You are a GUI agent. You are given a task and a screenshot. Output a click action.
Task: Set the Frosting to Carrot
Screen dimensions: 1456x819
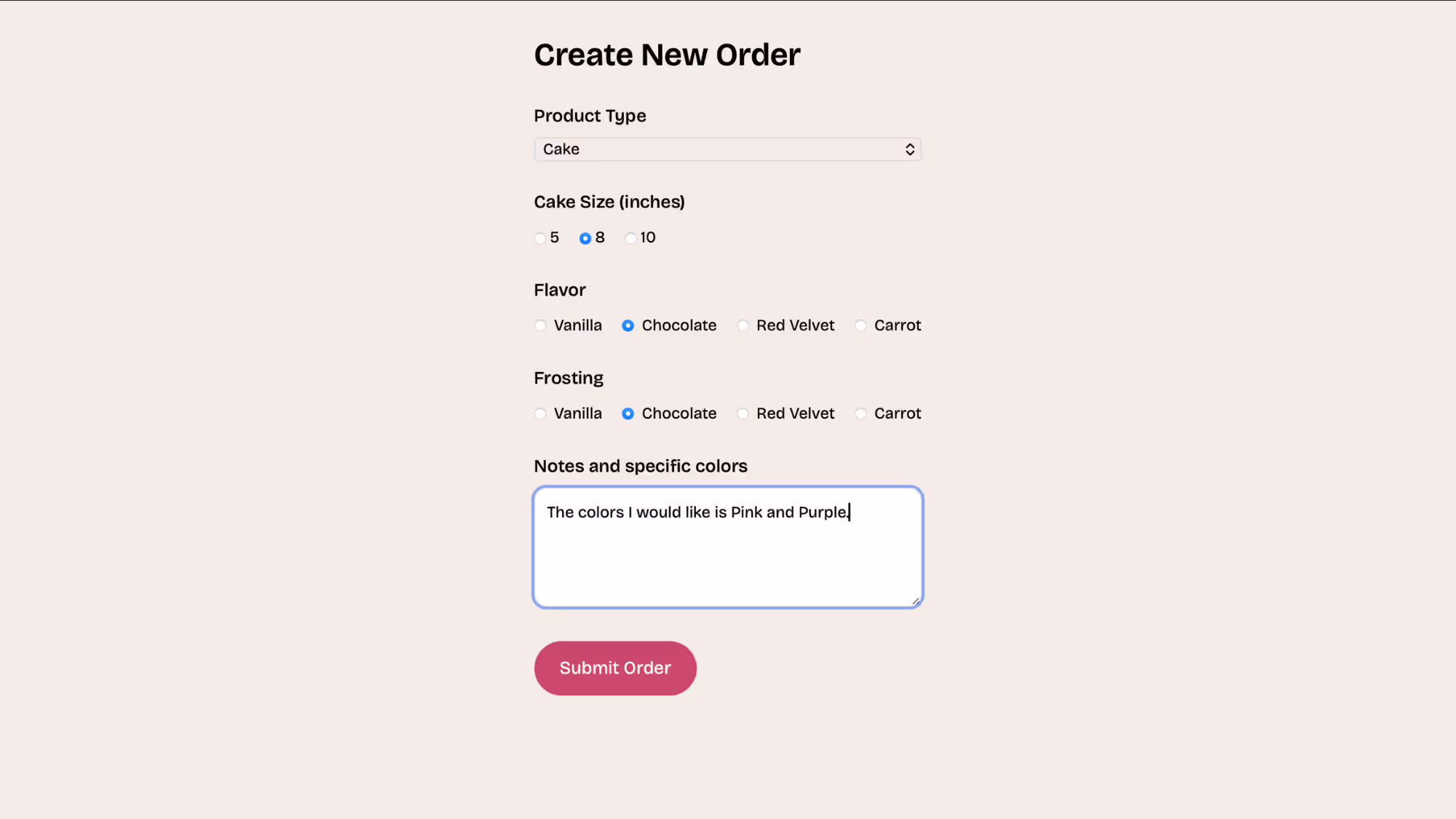click(x=860, y=414)
